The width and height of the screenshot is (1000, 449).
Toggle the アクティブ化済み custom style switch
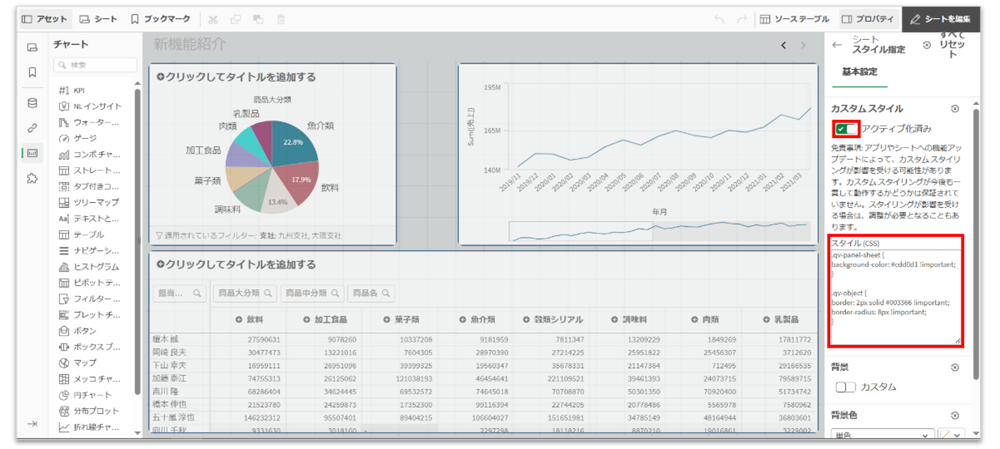tap(845, 128)
